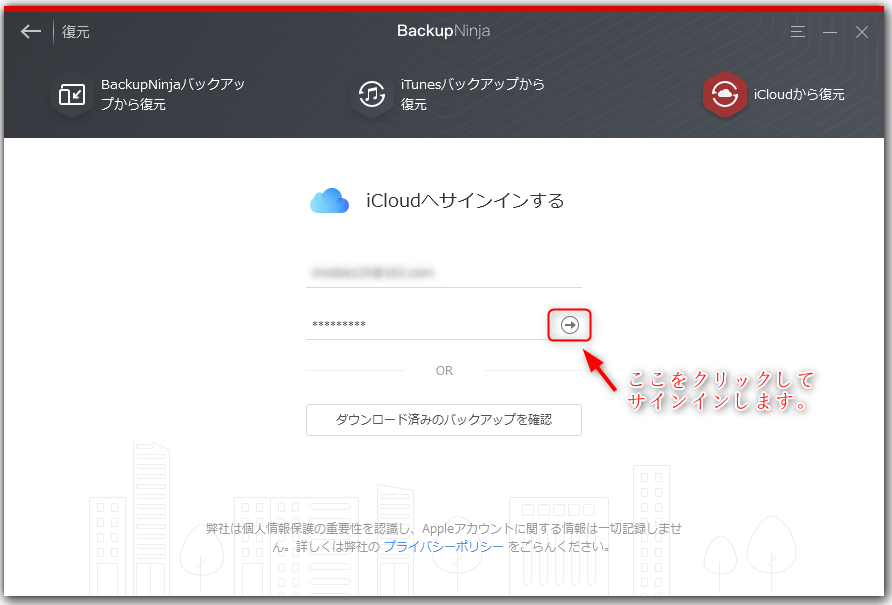Click the iCloudへサインインする heading text
Screen dimensions: 892x605
465,201
